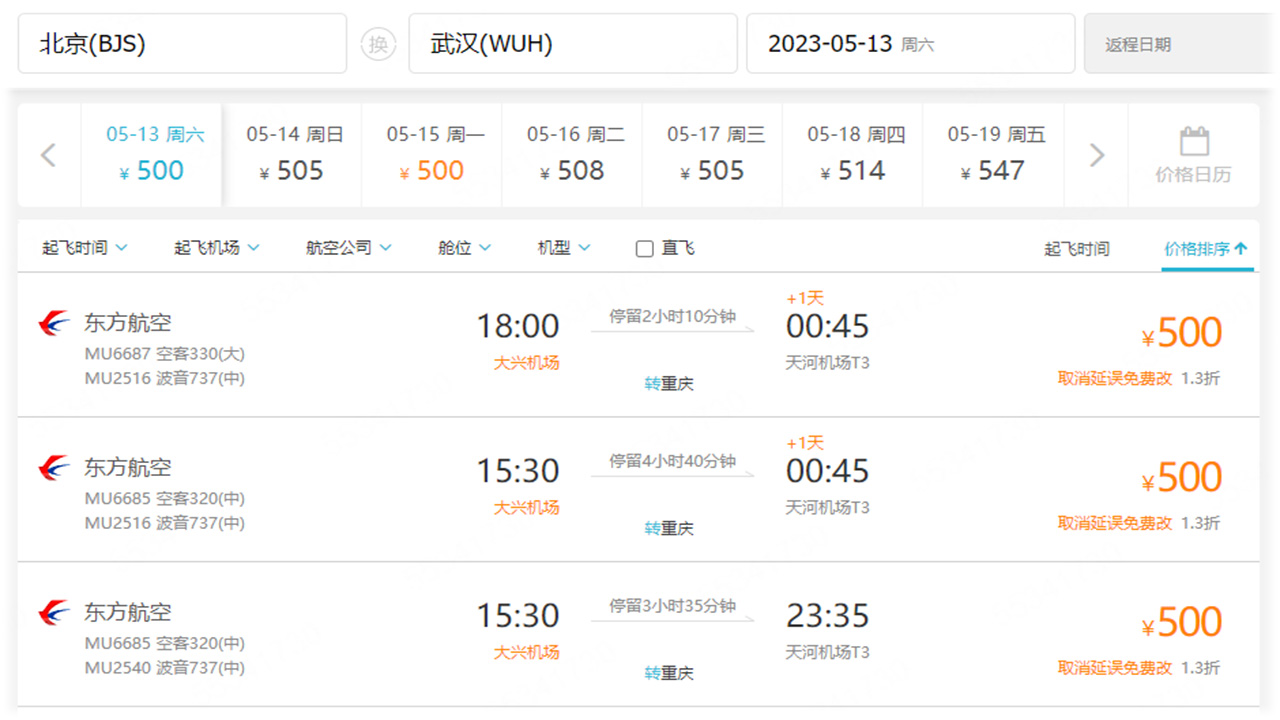This screenshot has height=720, width=1280.
Task: Click the right arrow to view later dates
Action: click(1097, 155)
